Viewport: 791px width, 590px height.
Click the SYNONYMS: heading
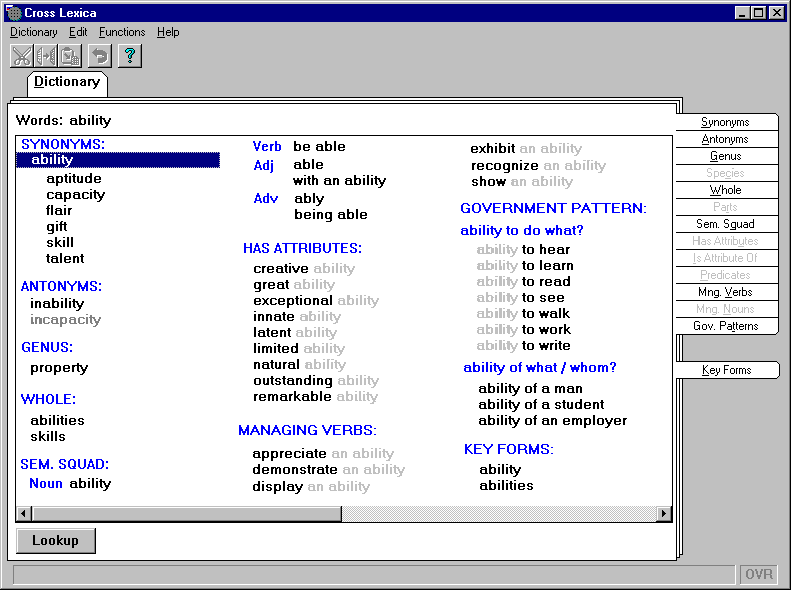63,144
